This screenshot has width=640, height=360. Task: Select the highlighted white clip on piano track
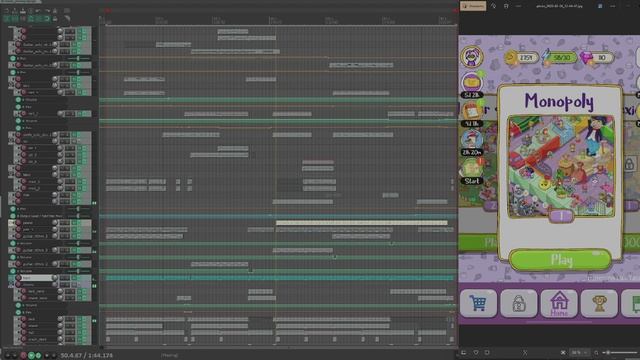coord(362,223)
